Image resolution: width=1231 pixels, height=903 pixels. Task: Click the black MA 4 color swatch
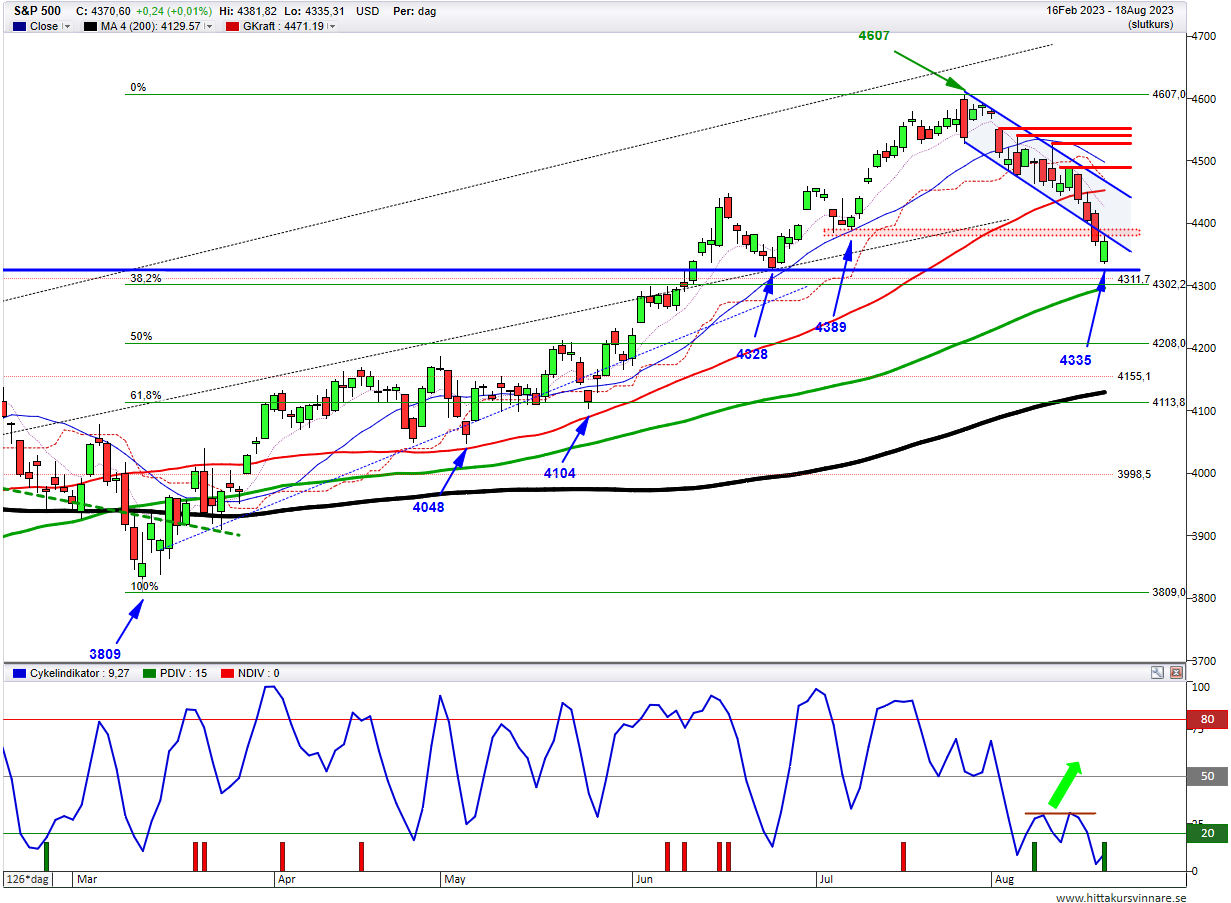[90, 27]
